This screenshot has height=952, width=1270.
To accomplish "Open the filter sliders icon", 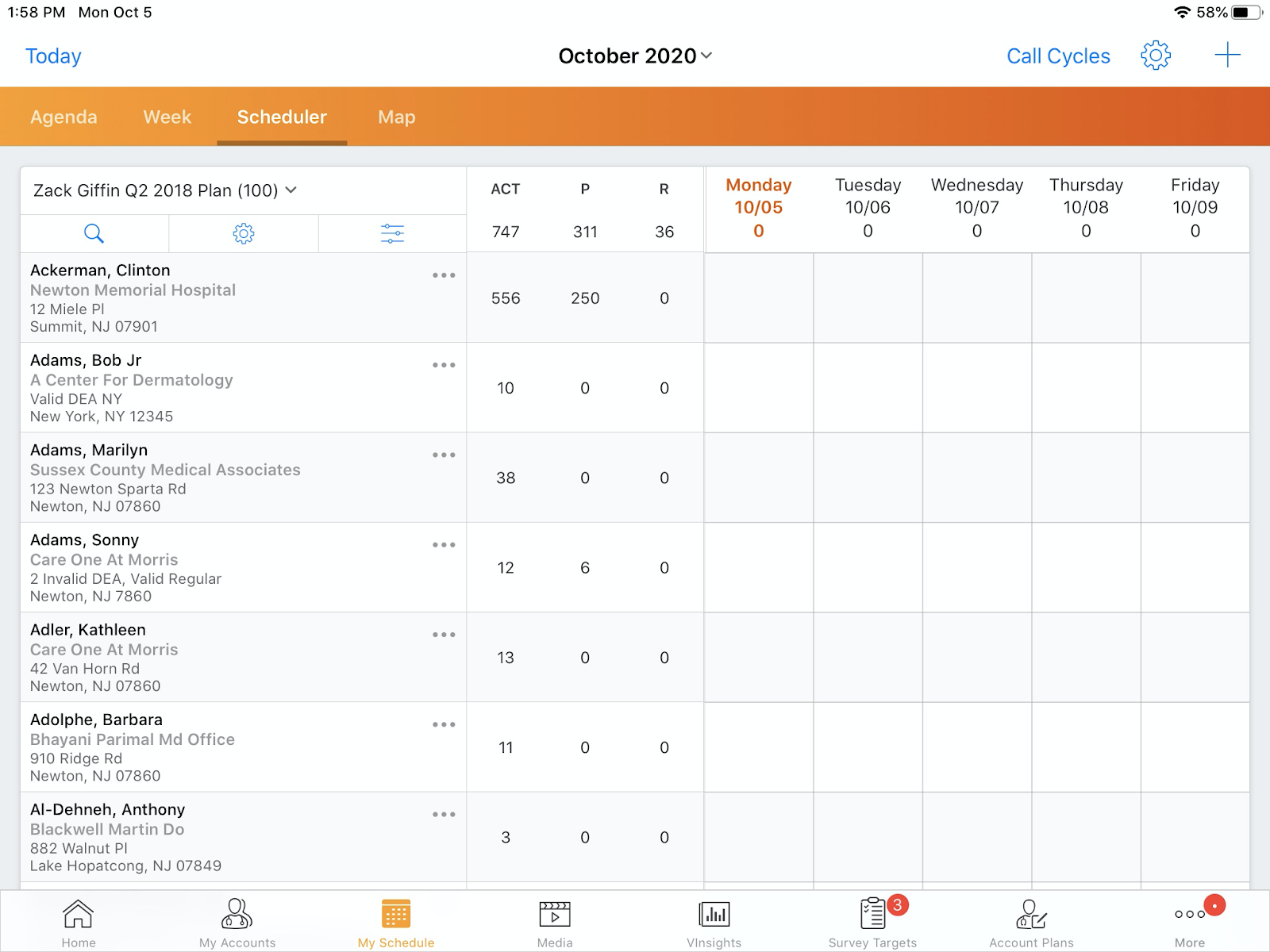I will click(392, 233).
